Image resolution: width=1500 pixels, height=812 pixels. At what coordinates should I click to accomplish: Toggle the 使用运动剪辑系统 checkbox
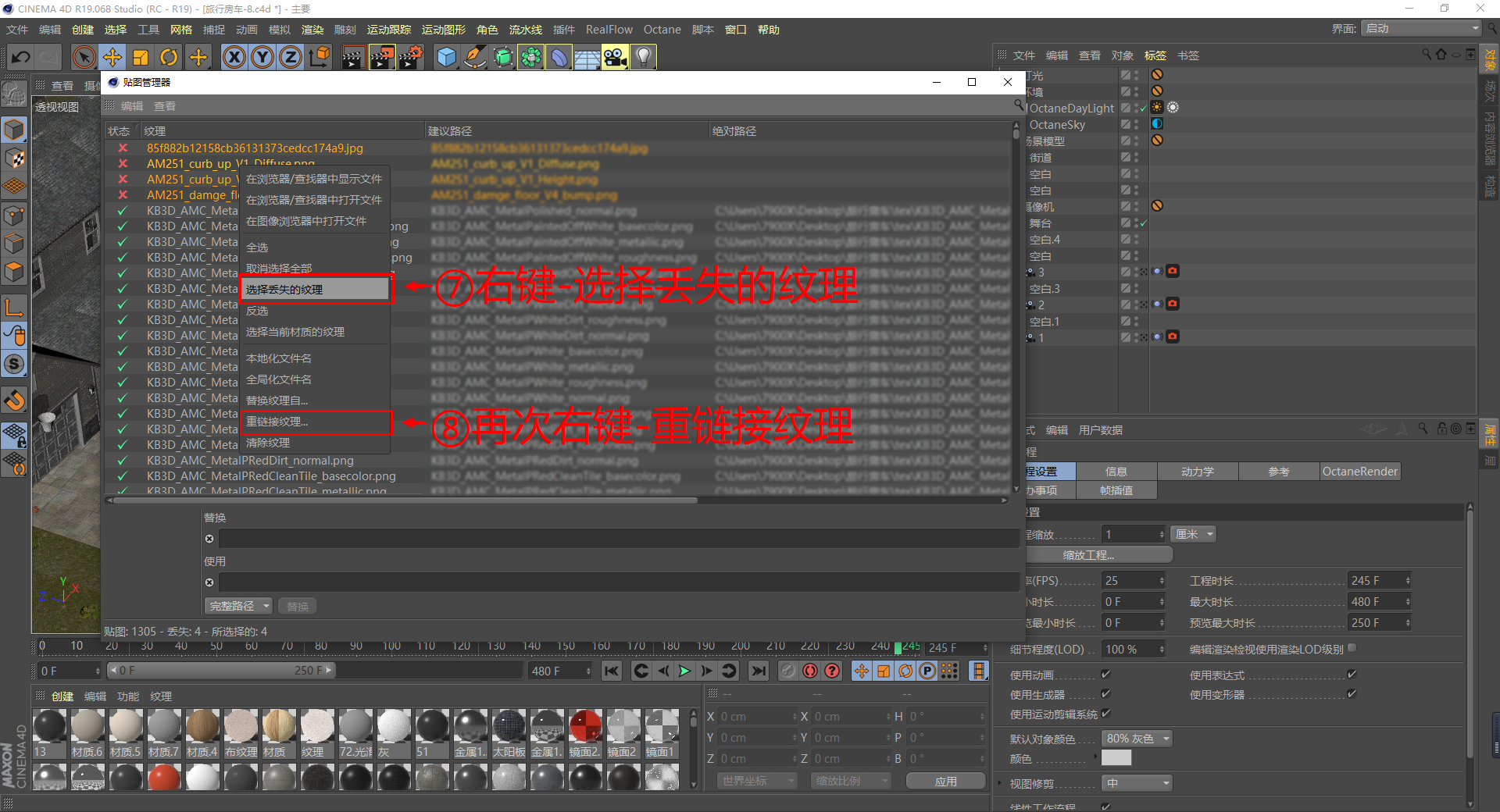coord(1105,713)
